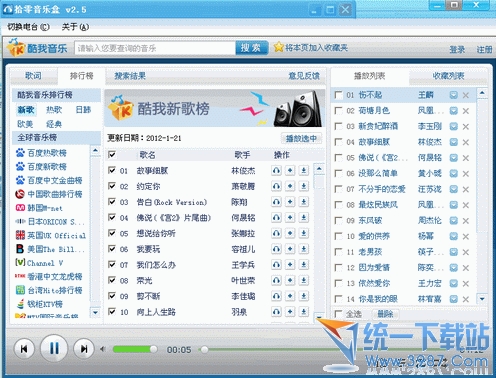Click the 搜索 button

tap(251, 48)
